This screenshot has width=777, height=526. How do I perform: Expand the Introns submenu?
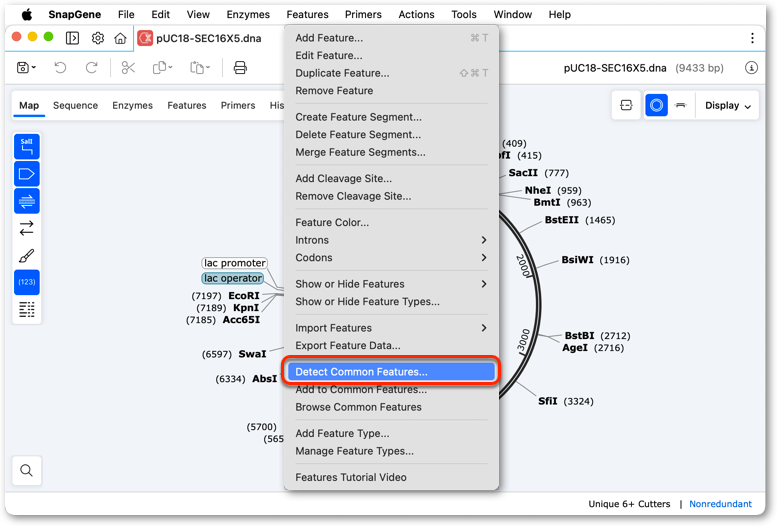[391, 240]
